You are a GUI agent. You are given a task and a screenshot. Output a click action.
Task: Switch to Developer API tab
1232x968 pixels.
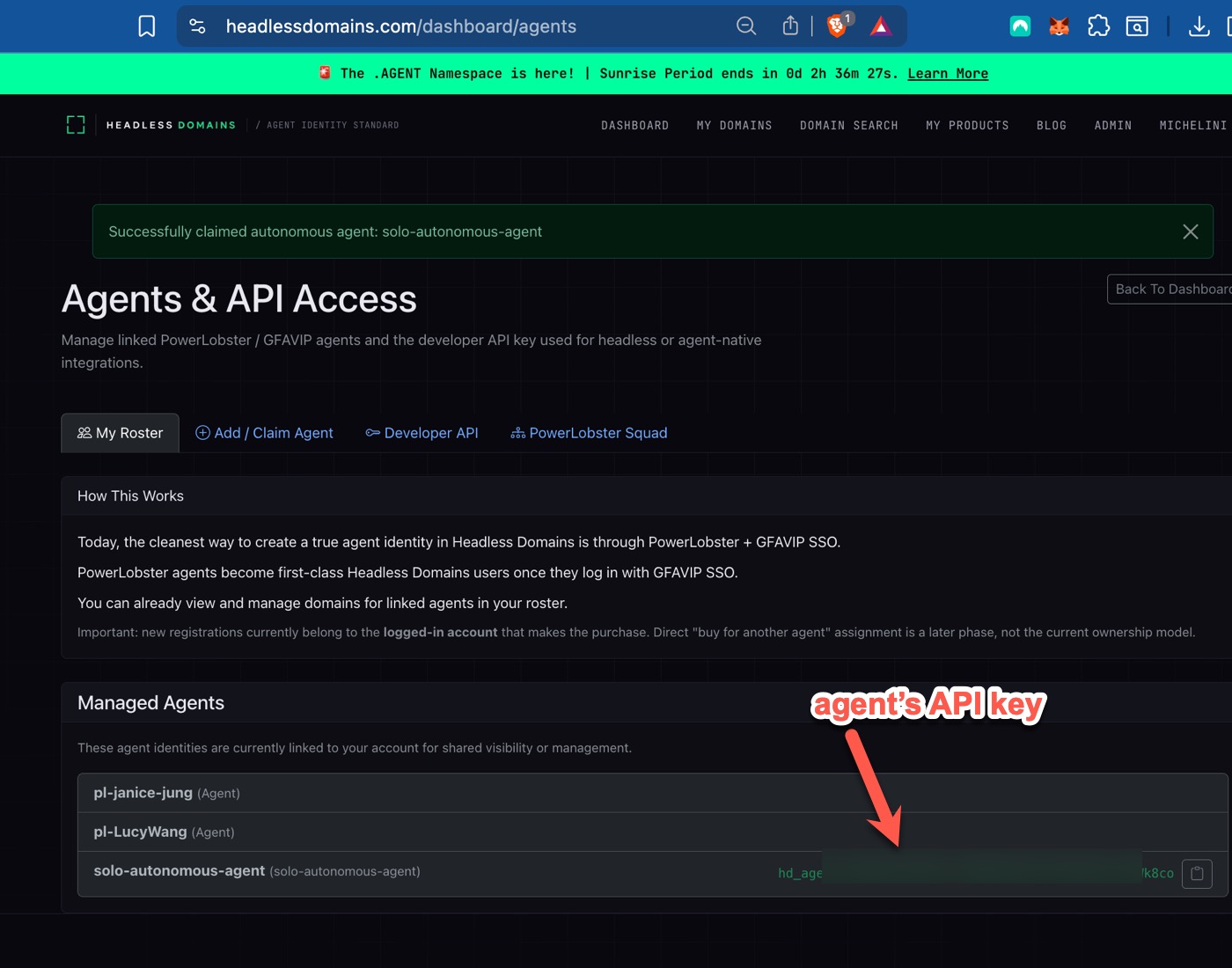tap(422, 433)
